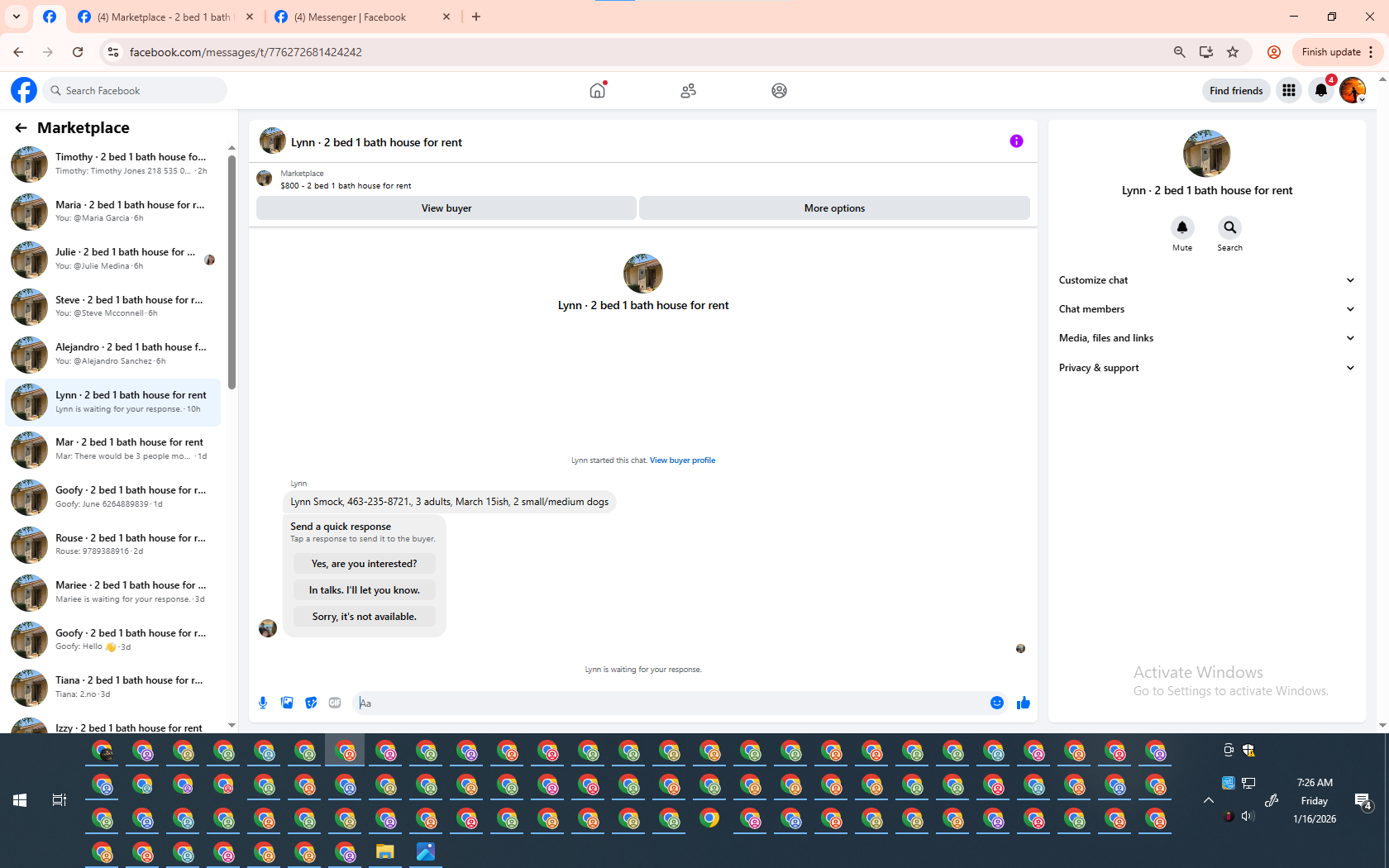Screen dimensions: 1389x868
Task: Open File Explorer from the taskbar
Action: click(x=385, y=851)
